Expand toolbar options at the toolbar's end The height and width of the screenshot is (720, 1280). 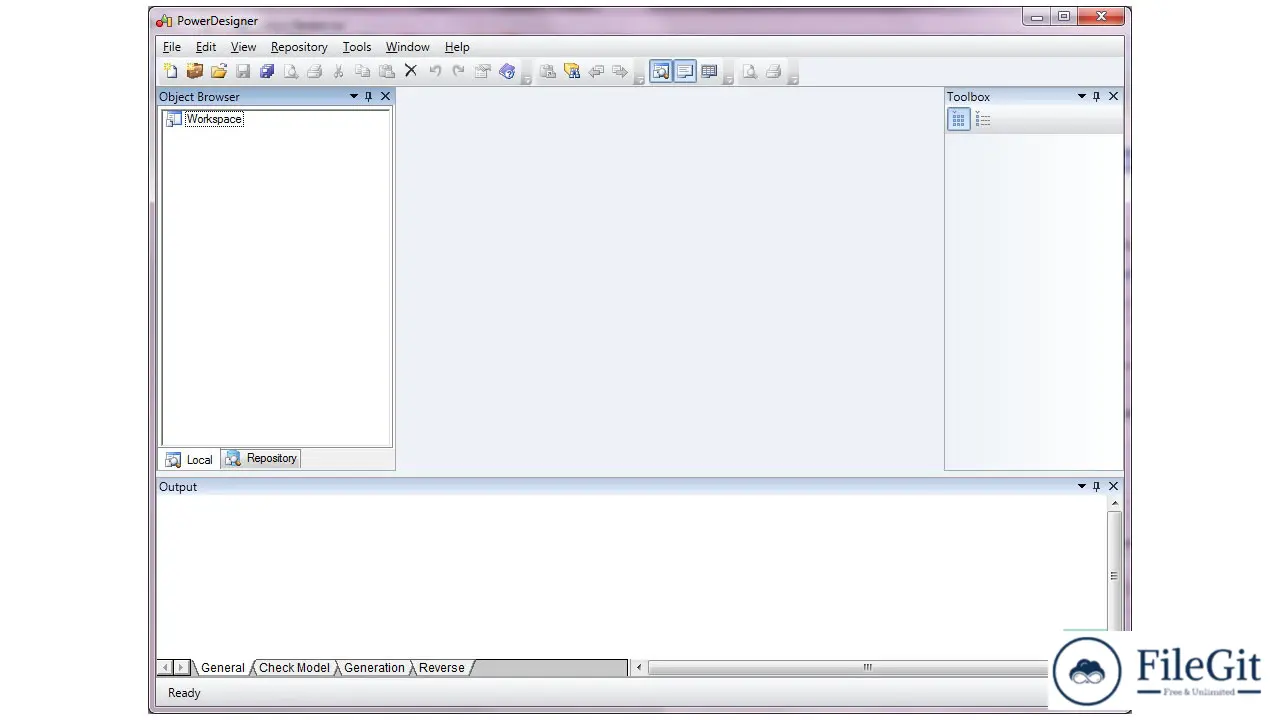792,78
